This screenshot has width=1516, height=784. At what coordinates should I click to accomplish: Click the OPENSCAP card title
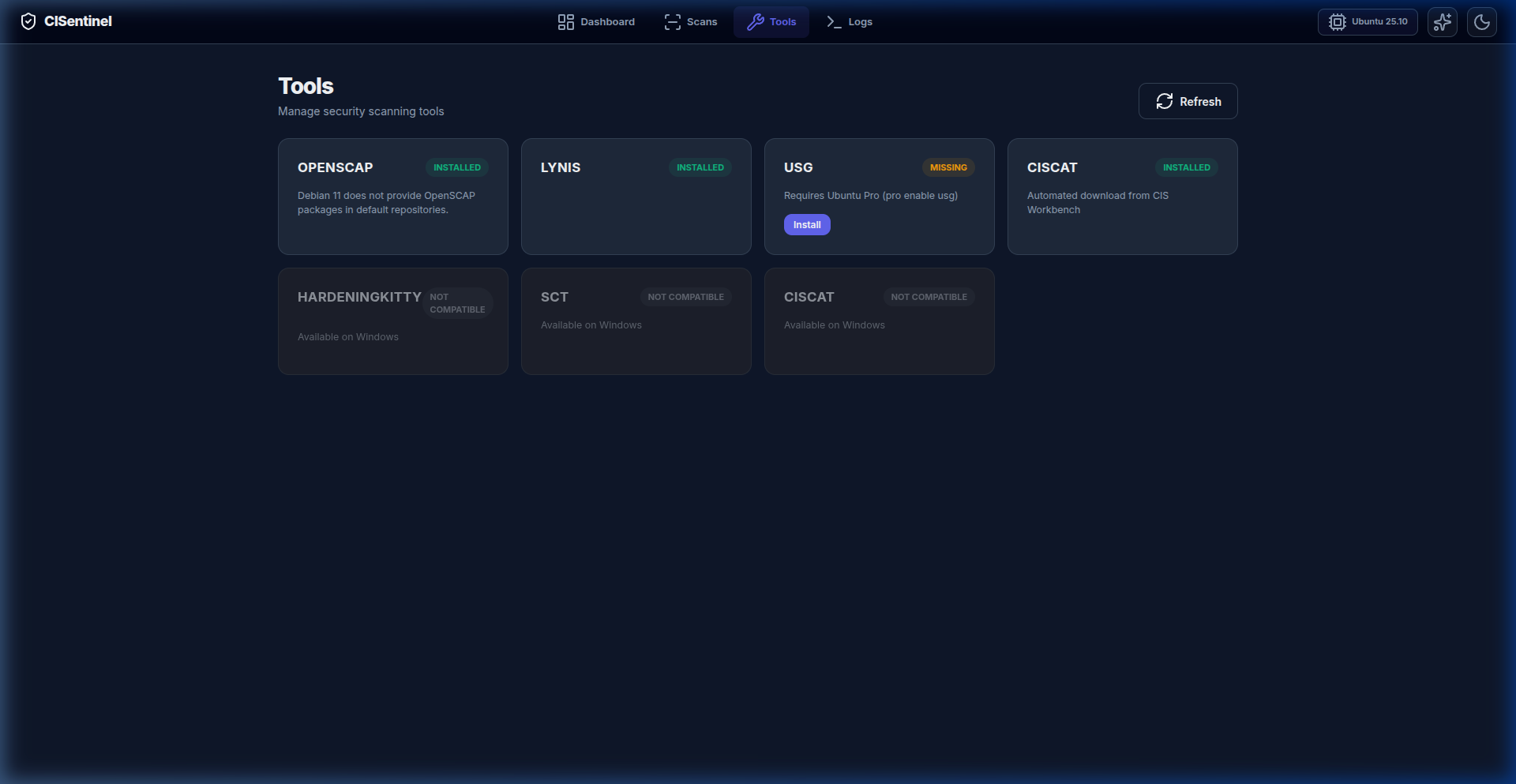335,167
